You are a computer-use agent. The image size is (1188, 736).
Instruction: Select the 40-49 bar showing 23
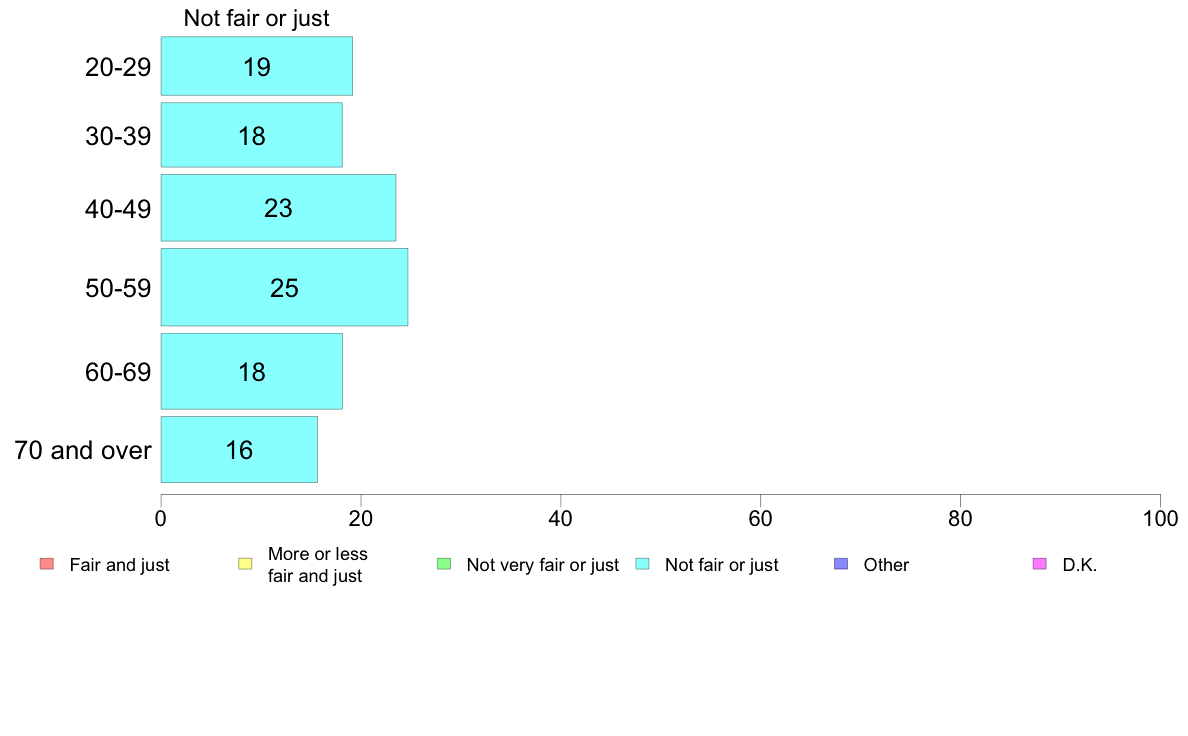[278, 208]
